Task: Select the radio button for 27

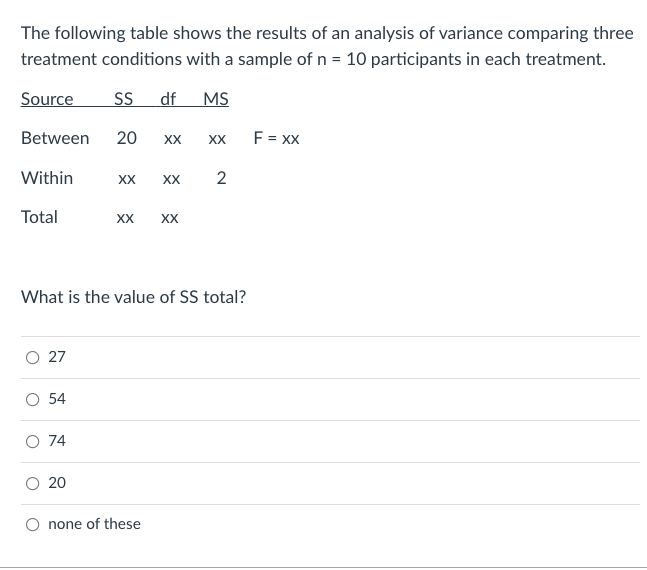Action: tap(33, 357)
